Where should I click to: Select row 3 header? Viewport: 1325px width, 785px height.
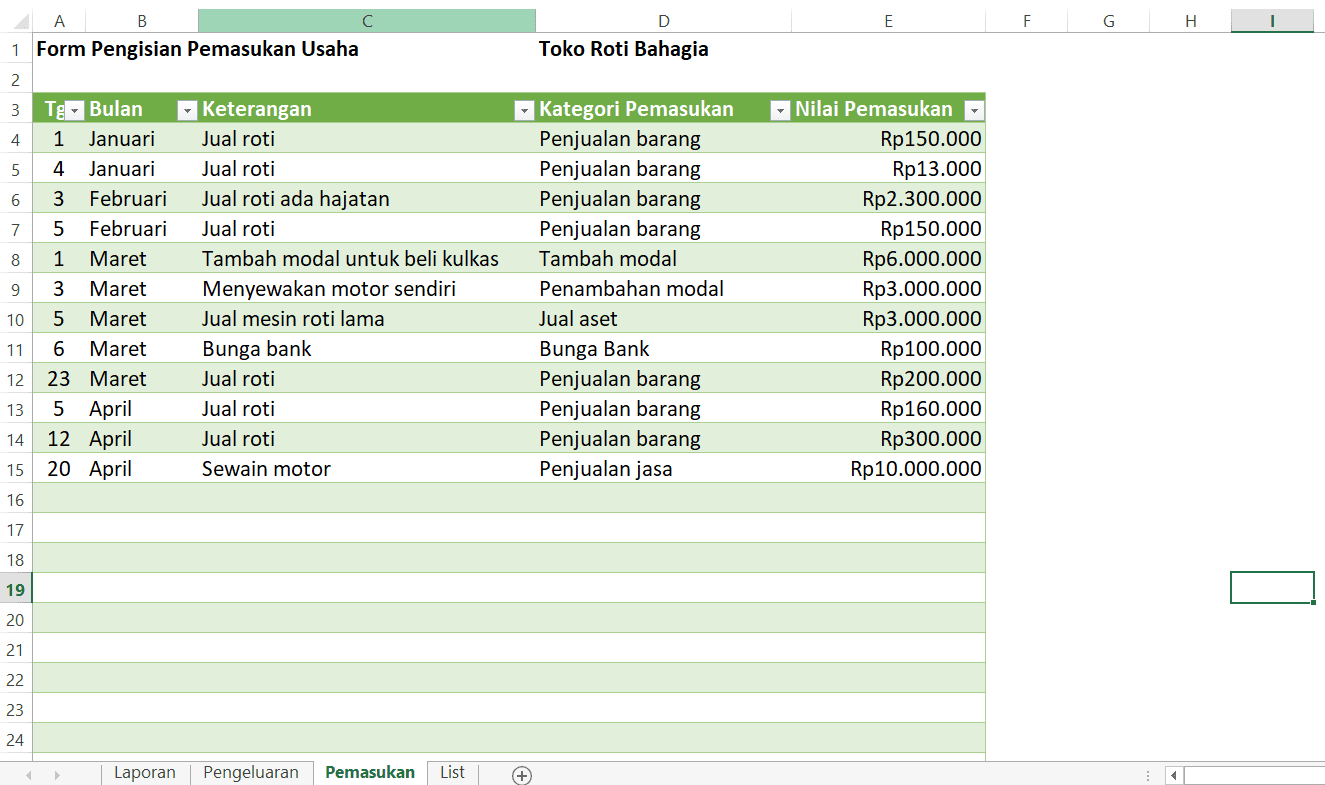16,109
